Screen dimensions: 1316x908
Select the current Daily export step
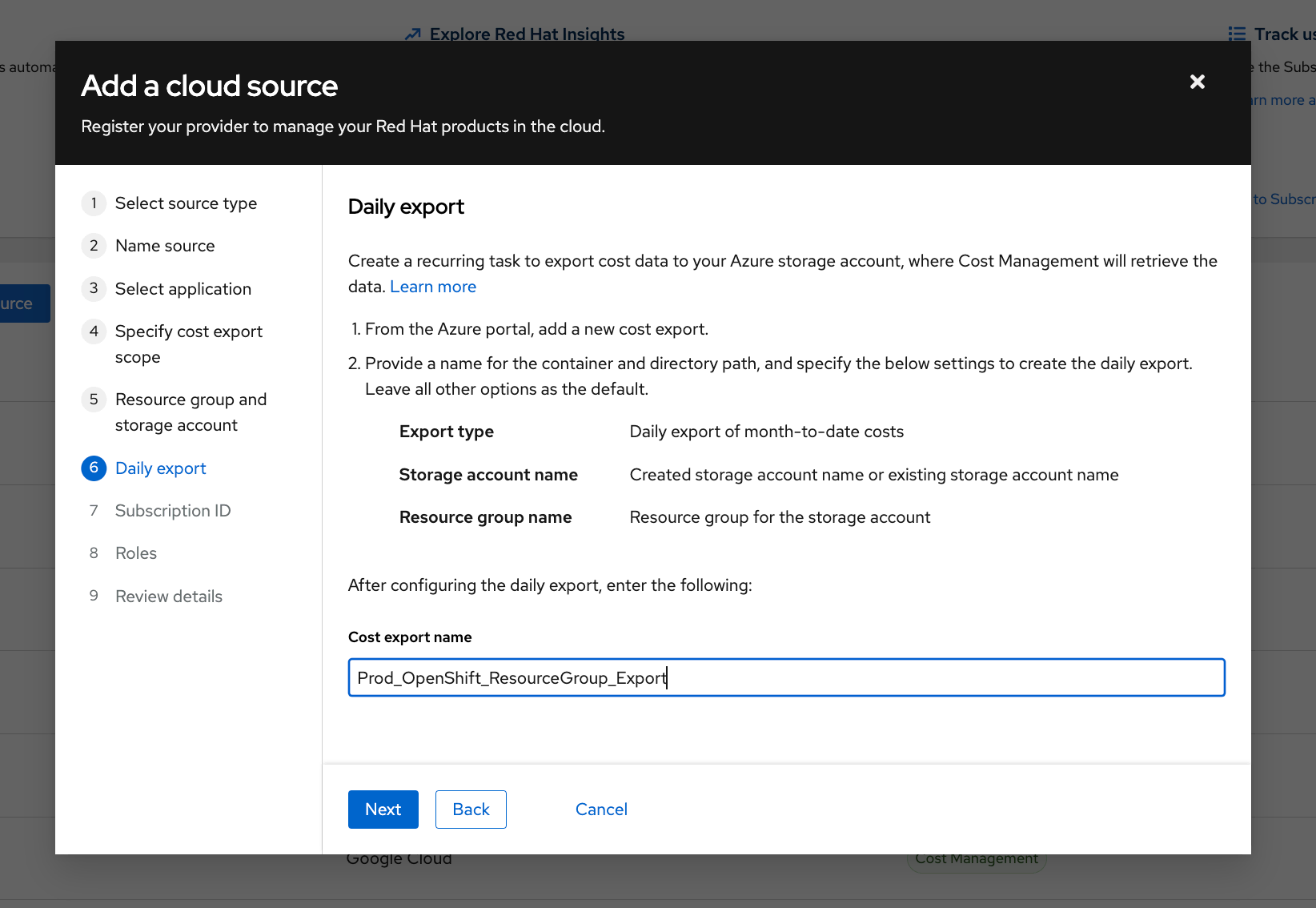coord(160,468)
